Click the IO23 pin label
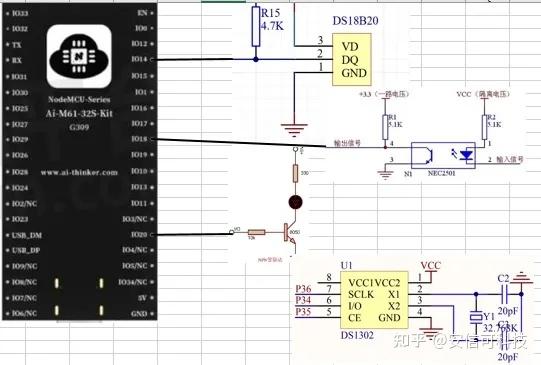 [20, 219]
